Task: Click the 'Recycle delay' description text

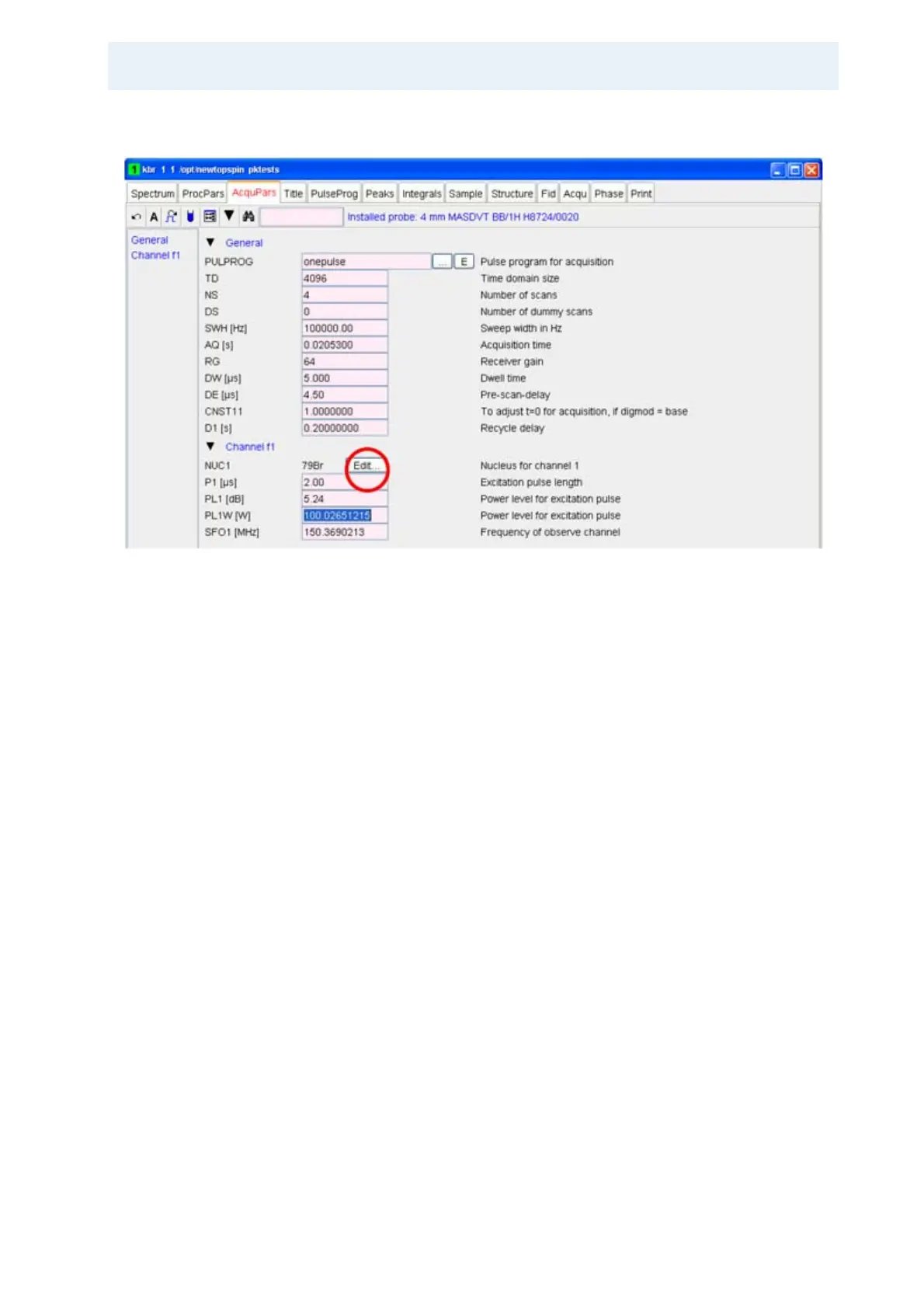Action: pyautogui.click(x=512, y=428)
